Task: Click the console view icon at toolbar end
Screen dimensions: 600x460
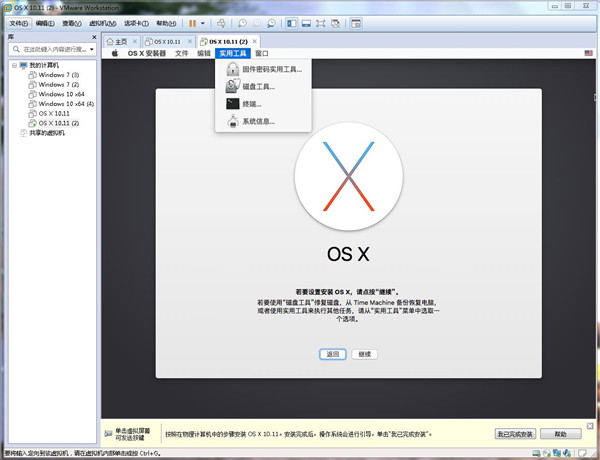Action: pyautogui.click(x=356, y=24)
